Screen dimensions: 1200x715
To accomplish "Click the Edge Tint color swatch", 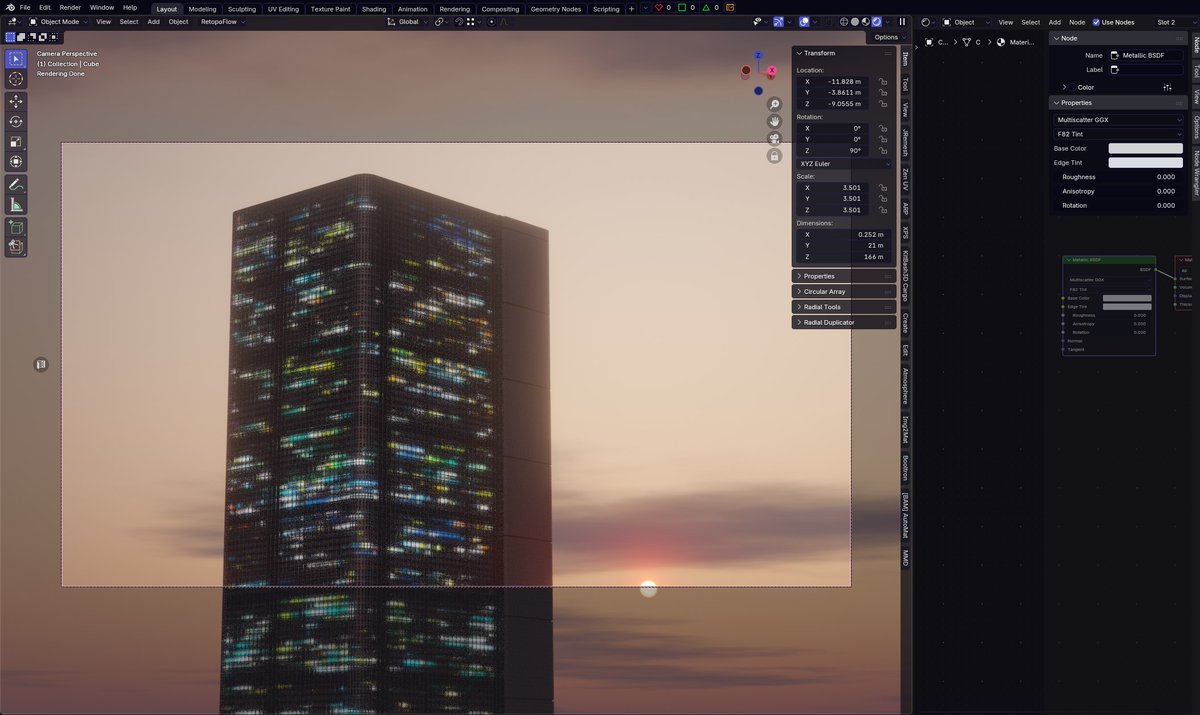I will [x=1145, y=162].
